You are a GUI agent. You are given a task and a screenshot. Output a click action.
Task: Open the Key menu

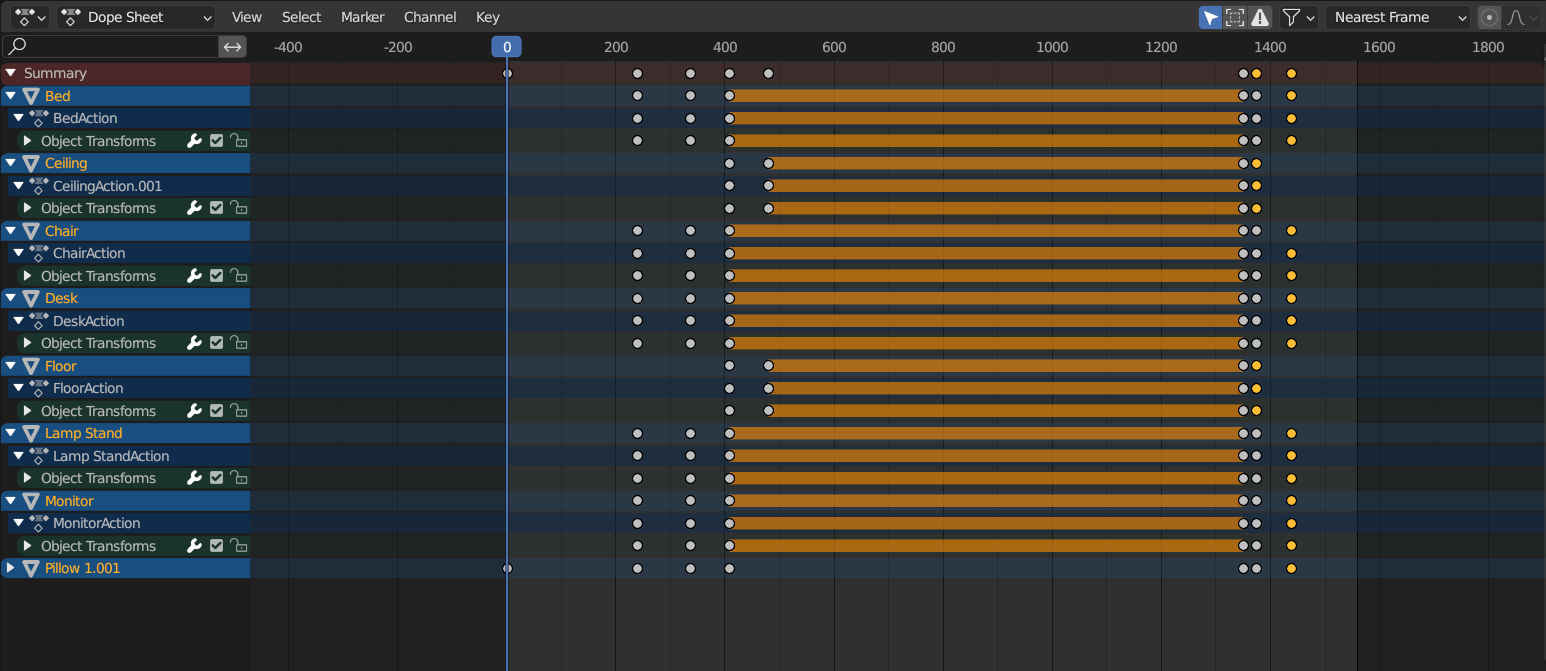point(487,17)
